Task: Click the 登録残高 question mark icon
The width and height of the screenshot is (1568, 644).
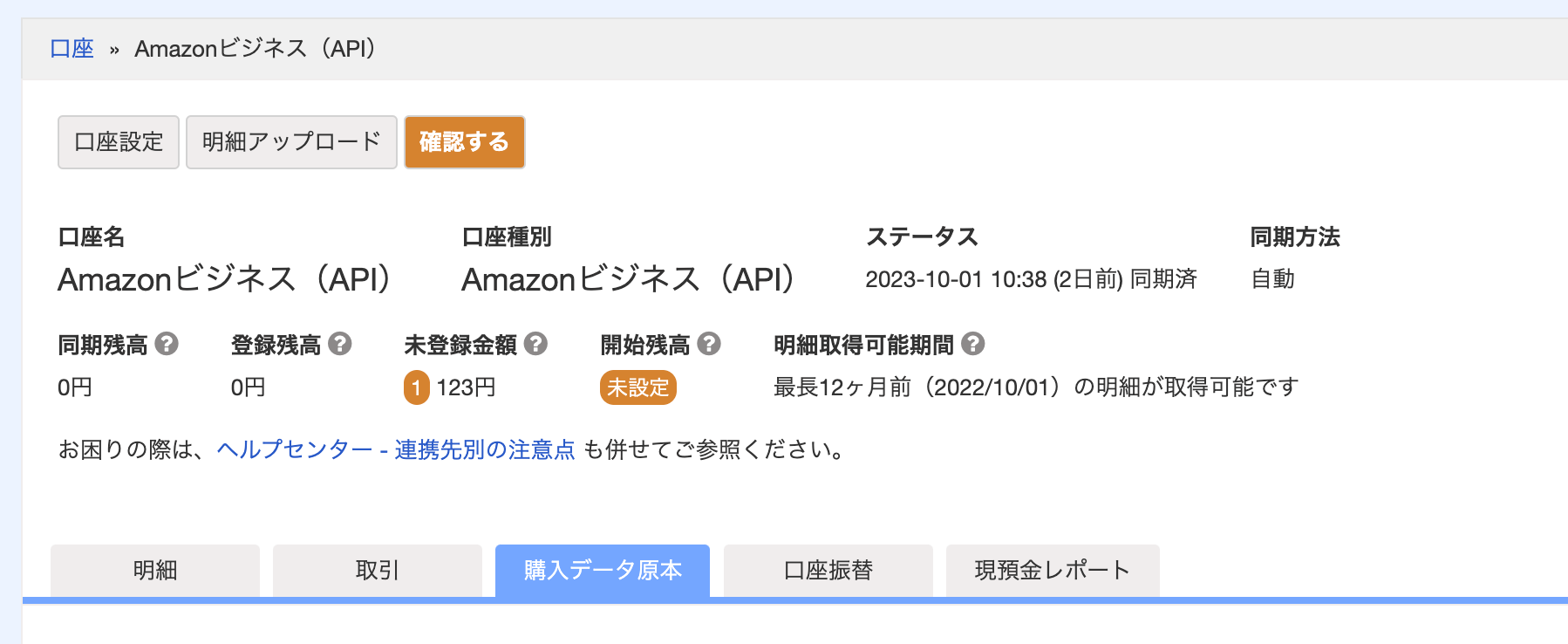Action: click(x=340, y=345)
